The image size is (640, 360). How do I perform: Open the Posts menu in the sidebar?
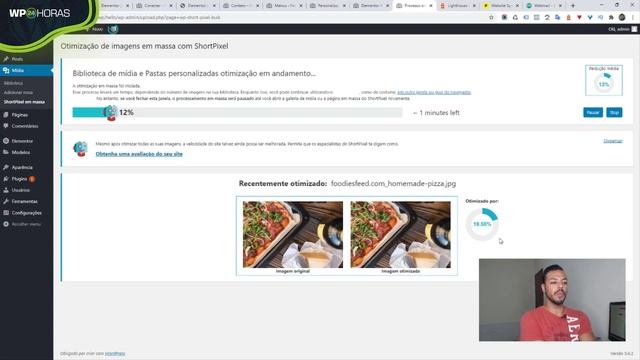click(x=17, y=59)
